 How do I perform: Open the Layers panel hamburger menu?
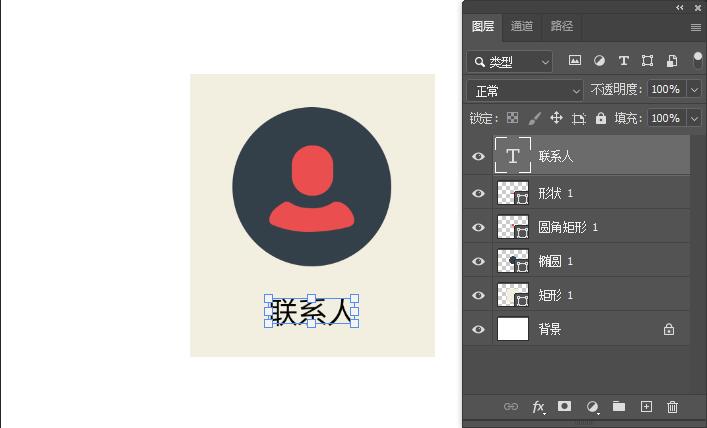[696, 28]
